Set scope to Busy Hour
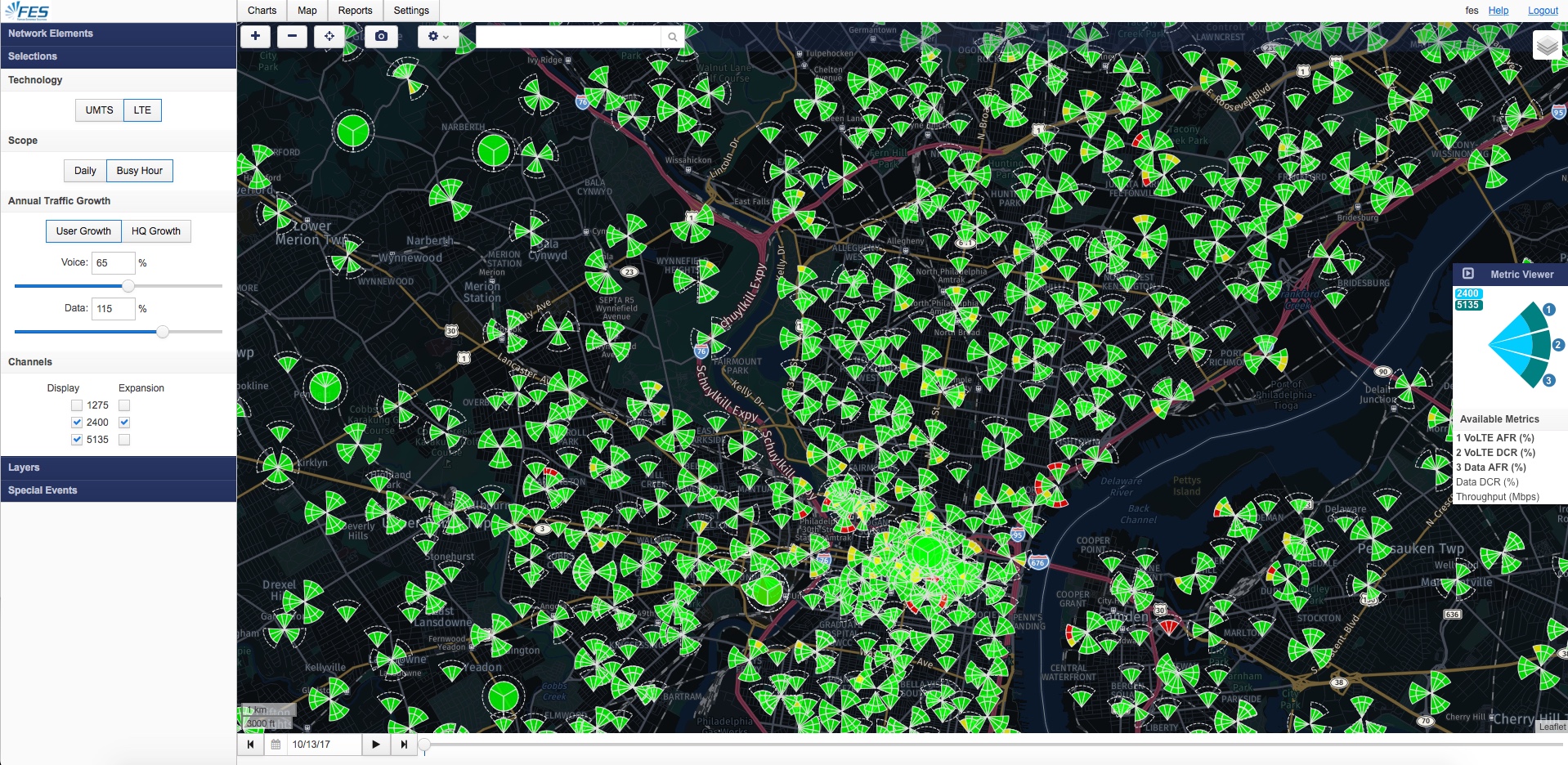 (x=139, y=171)
